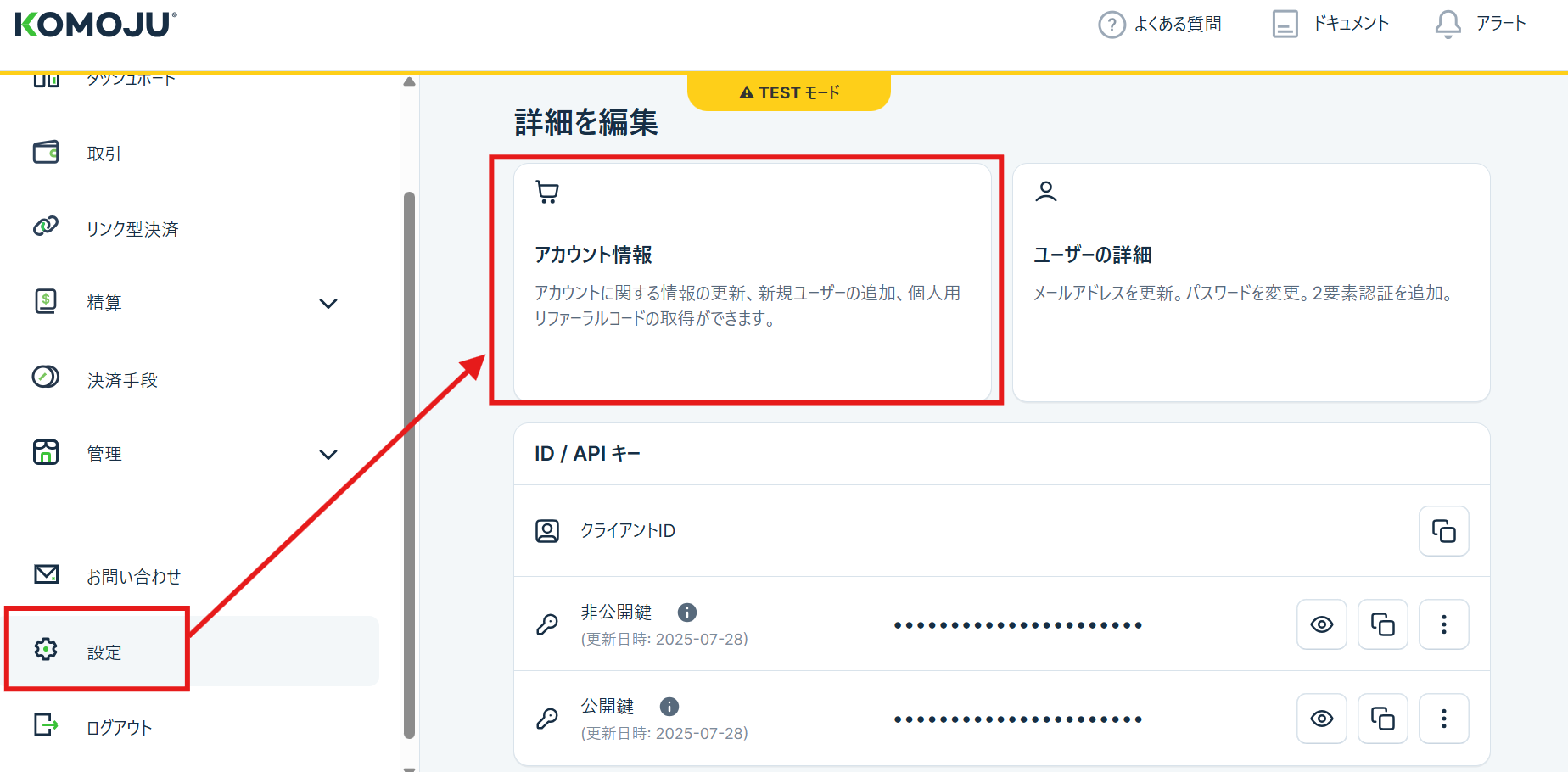Open more options for 非公開鍵
1568x772 pixels.
click(1443, 625)
